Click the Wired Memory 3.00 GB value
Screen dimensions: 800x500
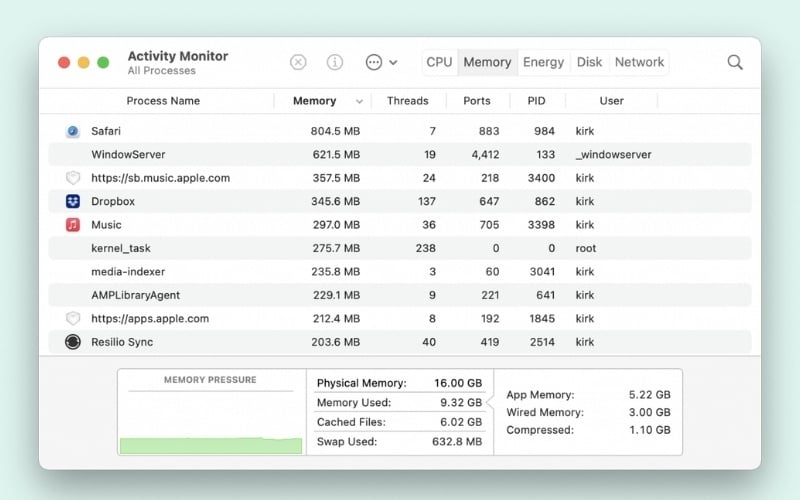tap(649, 412)
